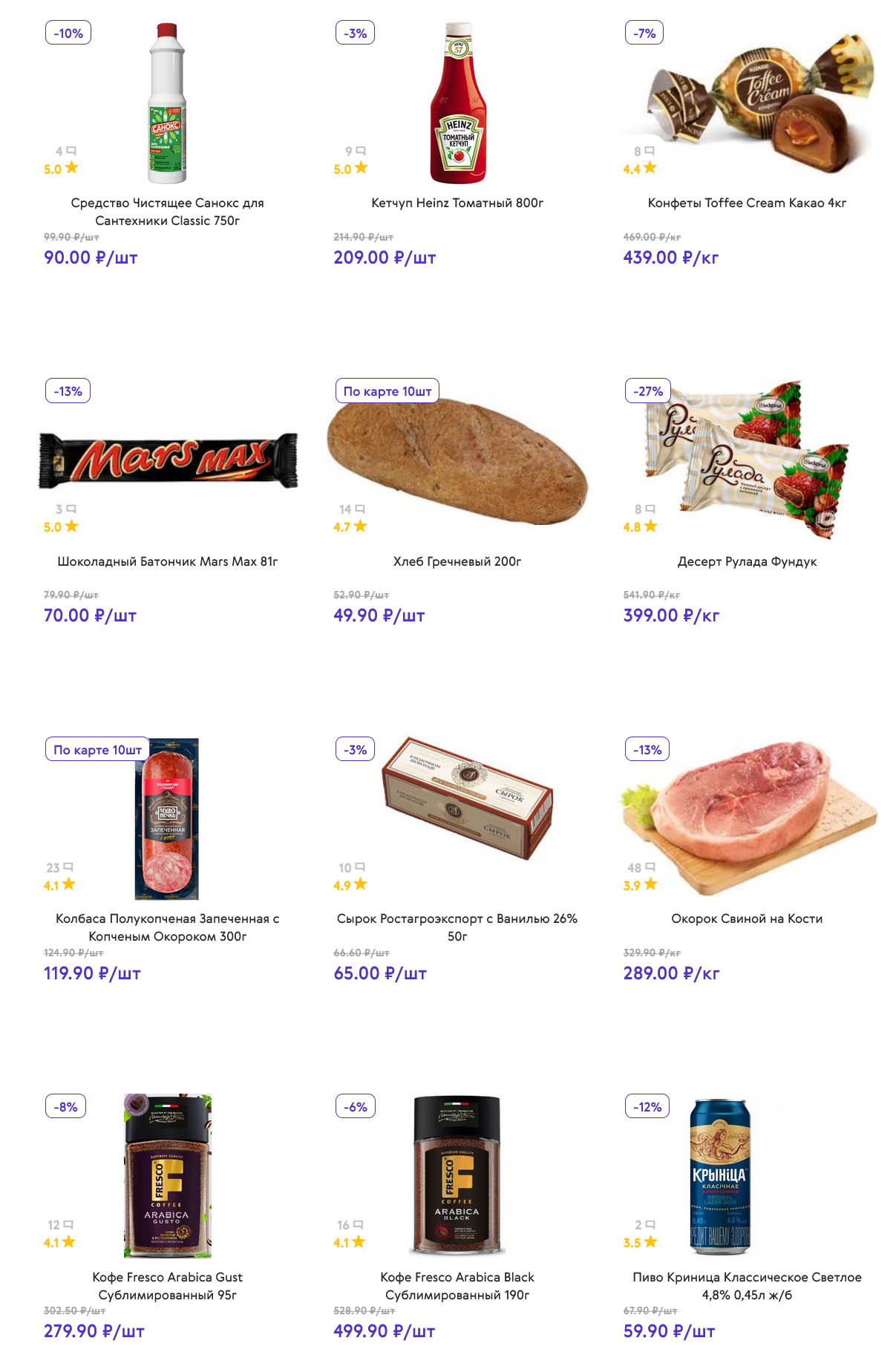Click the -27% discount badge

(648, 391)
